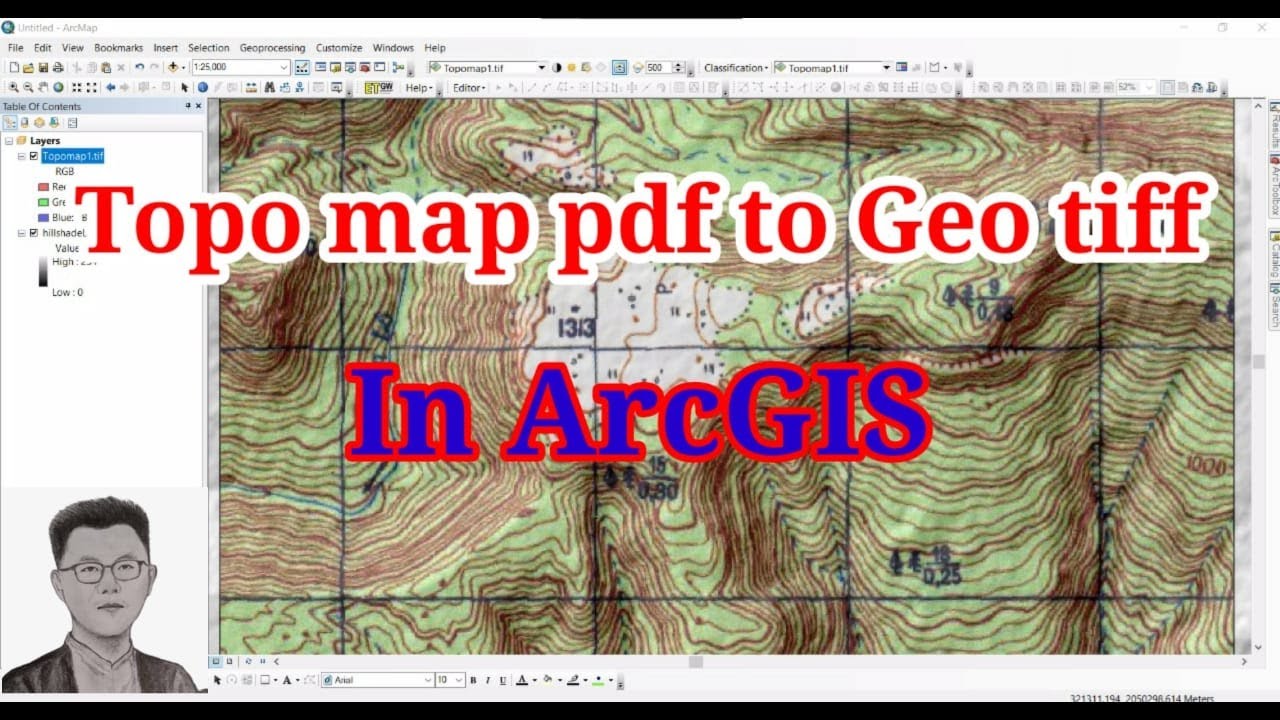Select the Identify tool
This screenshot has width=1280, height=720.
coord(203,88)
